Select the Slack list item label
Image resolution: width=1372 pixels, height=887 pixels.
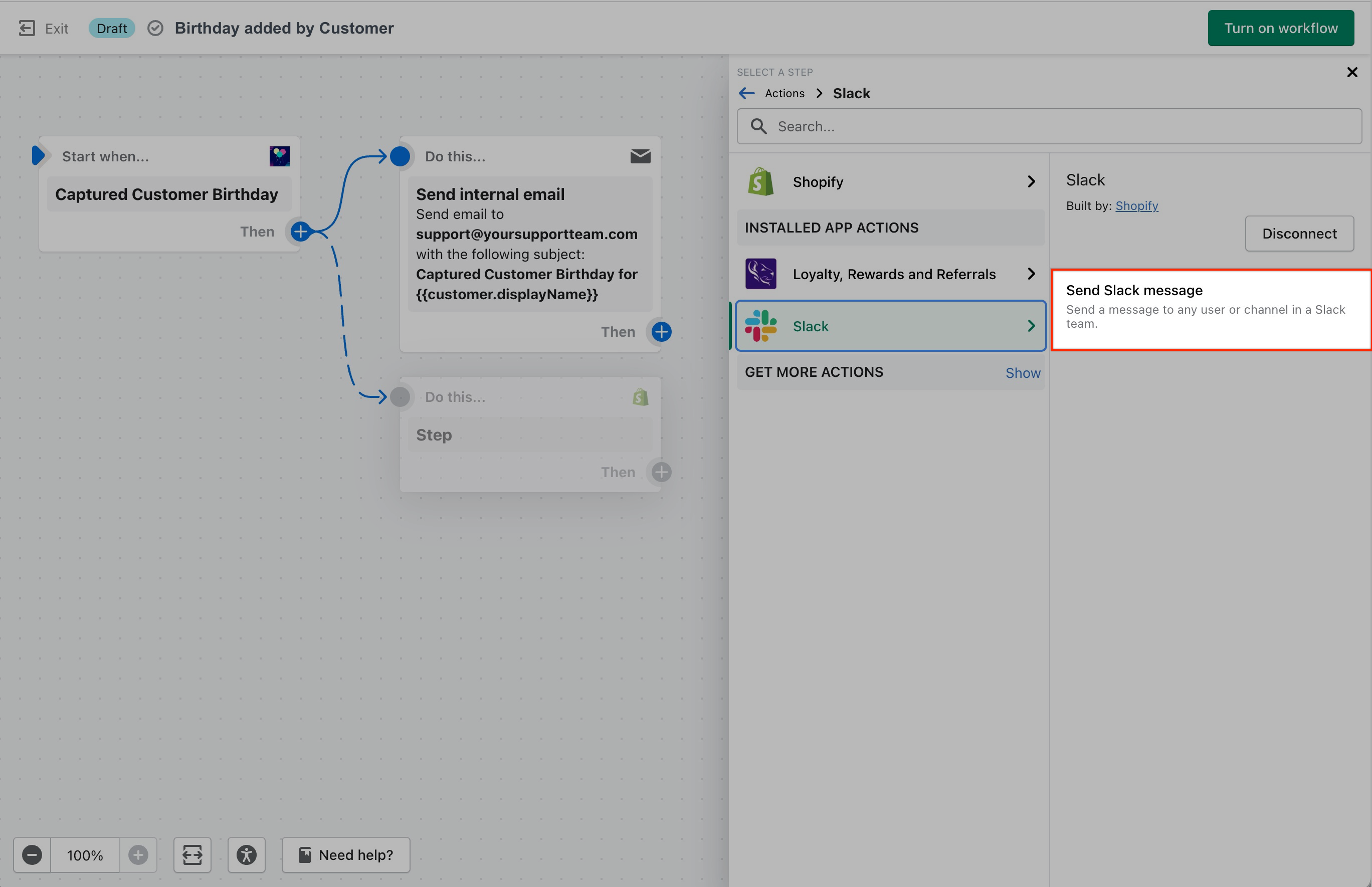(810, 326)
